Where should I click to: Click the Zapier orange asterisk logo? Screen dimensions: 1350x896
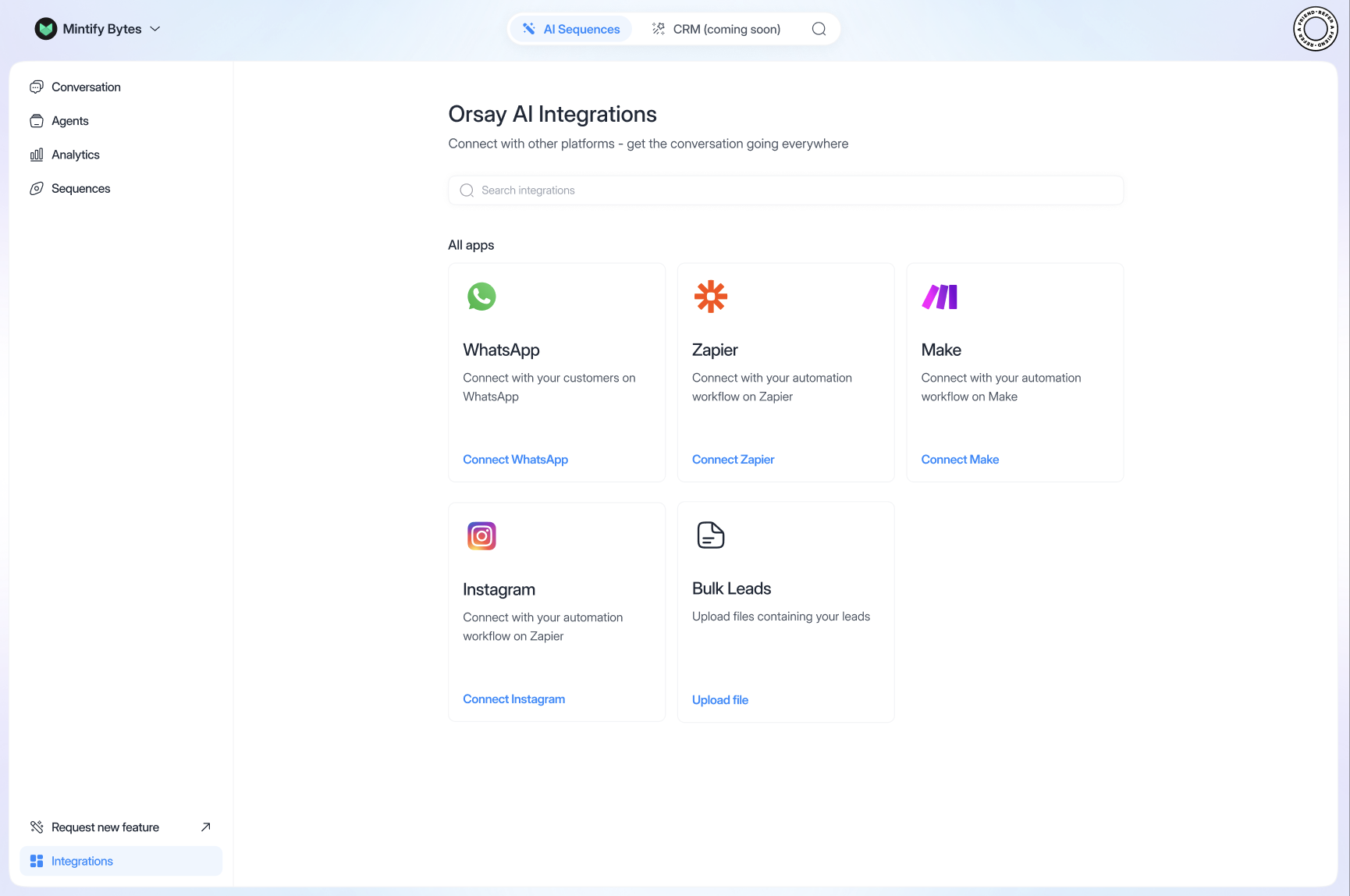tap(711, 297)
